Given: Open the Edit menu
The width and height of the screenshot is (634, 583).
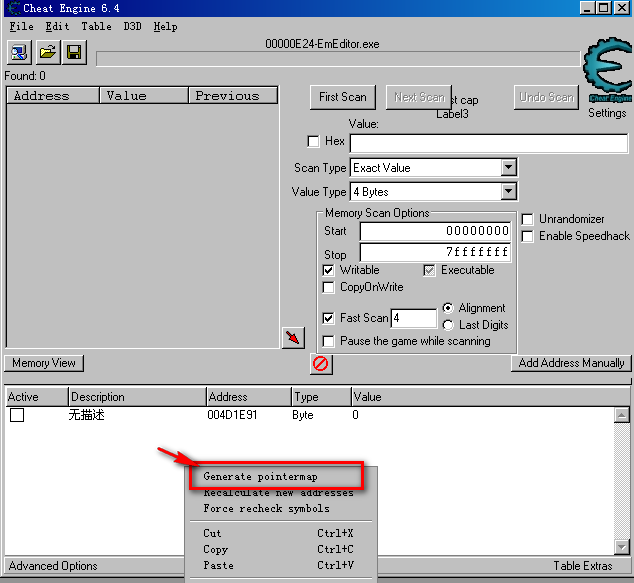Looking at the screenshot, I should 57,27.
